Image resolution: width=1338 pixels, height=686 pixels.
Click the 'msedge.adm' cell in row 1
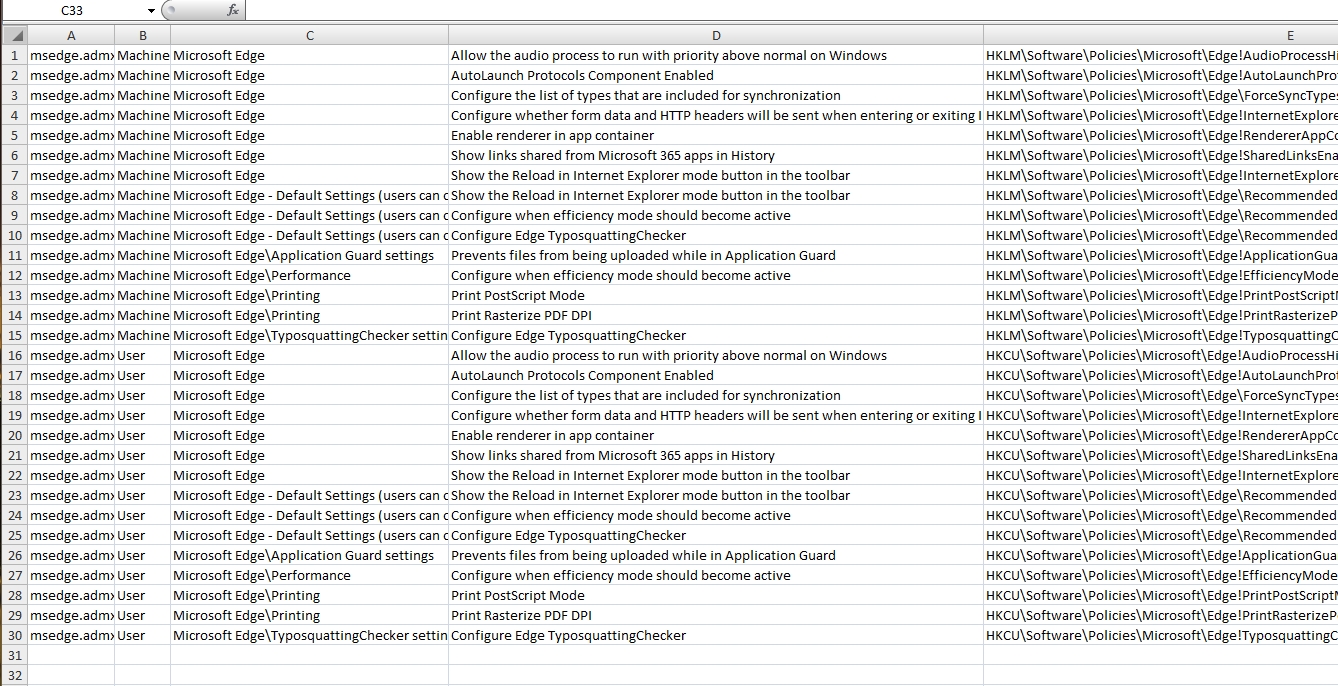tap(71, 55)
